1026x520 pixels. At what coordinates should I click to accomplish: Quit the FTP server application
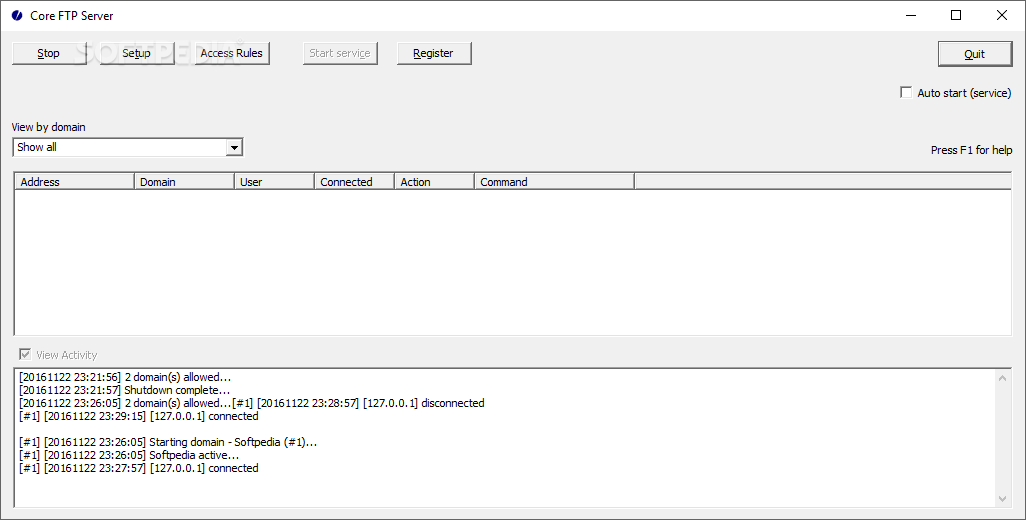[975, 54]
